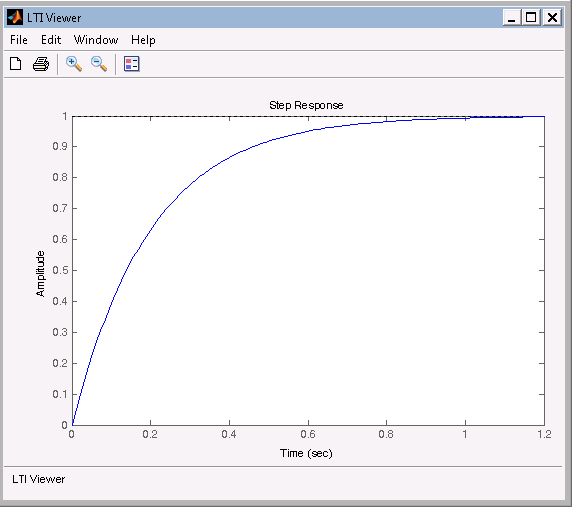Screen dimensions: 572x509
Task: Close the LTI Viewer window
Action: tap(552, 17)
